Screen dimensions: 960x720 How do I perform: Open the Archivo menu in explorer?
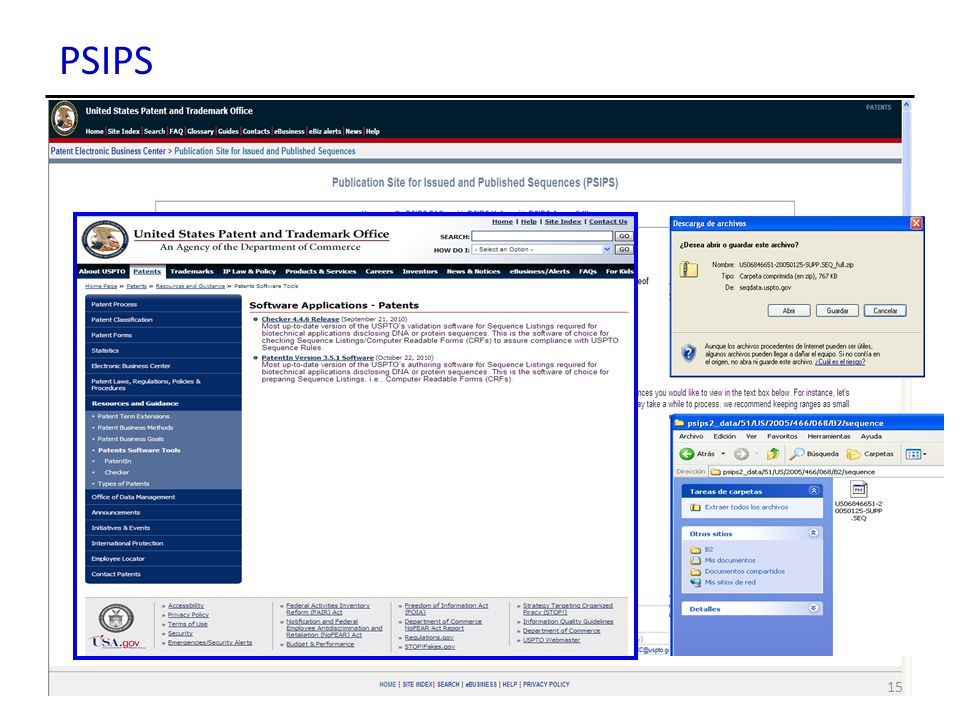[691, 436]
